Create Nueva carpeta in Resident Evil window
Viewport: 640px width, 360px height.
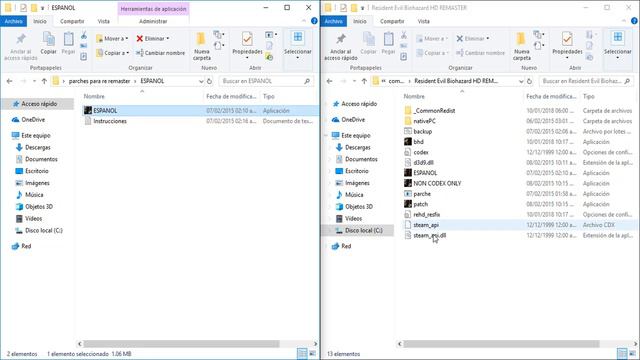coord(522,46)
